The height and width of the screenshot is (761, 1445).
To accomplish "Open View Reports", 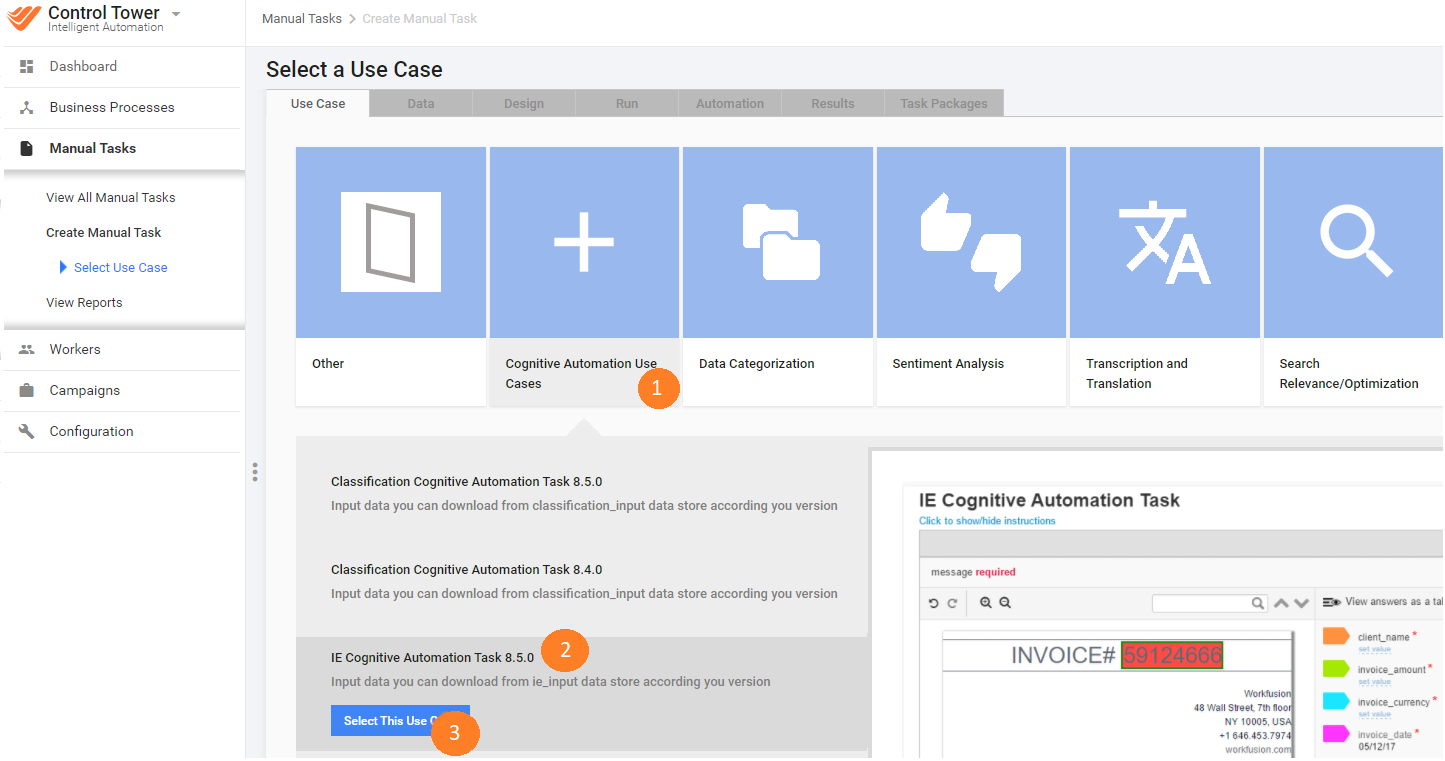I will point(84,302).
